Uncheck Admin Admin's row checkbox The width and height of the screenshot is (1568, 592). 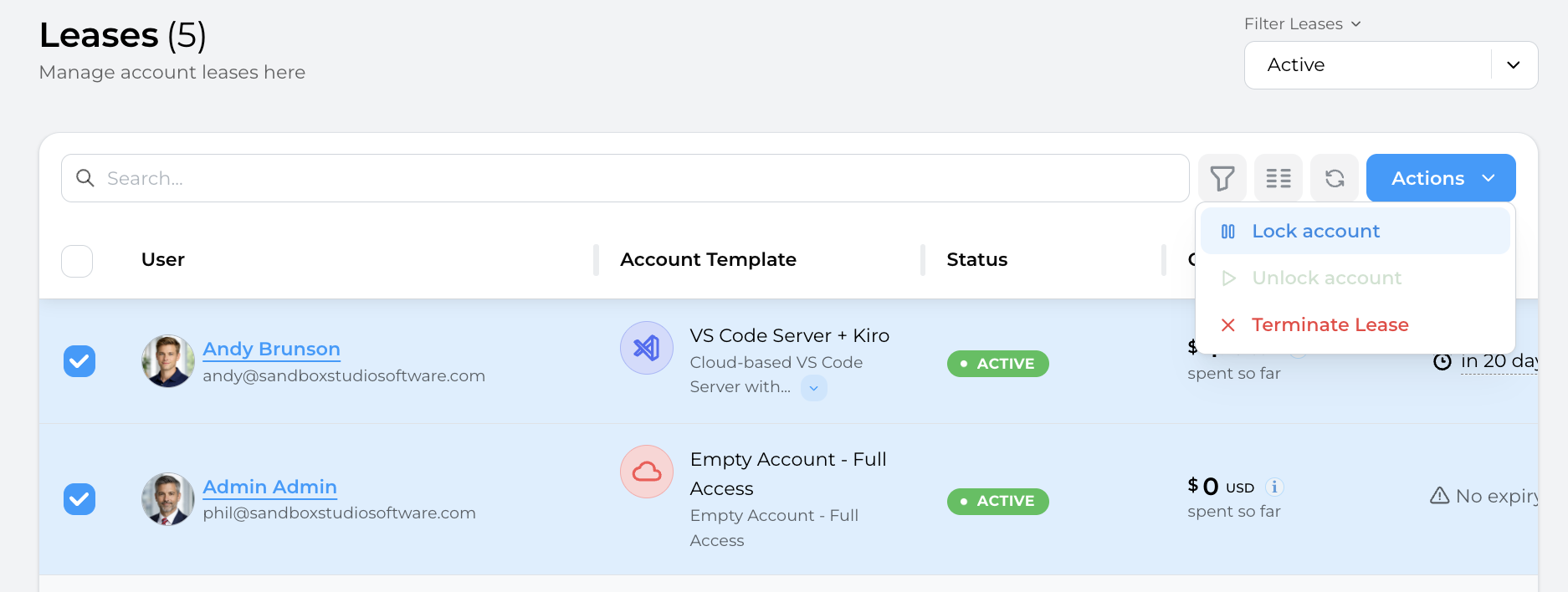coord(79,499)
